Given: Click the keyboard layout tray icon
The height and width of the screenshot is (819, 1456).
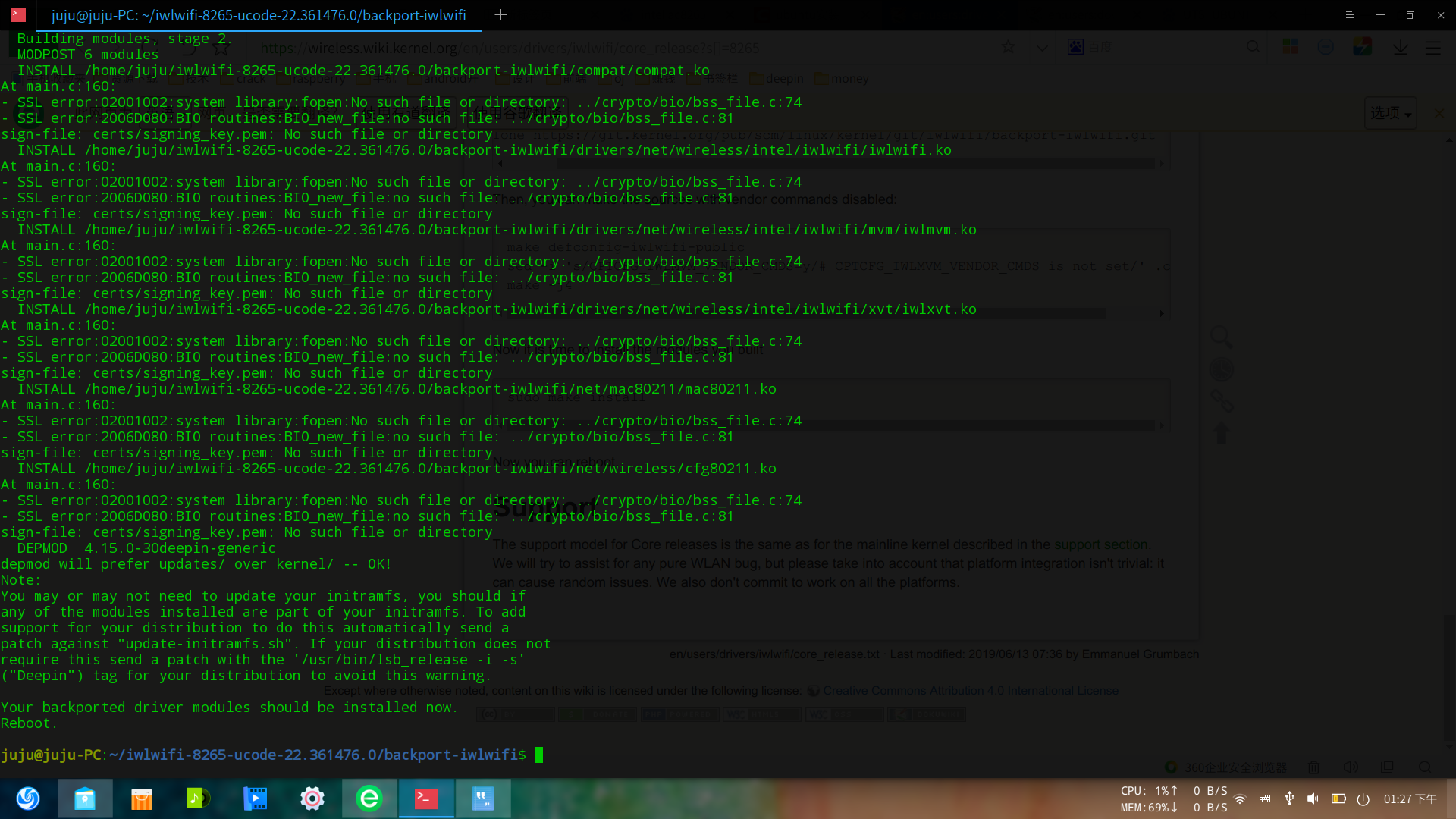Looking at the screenshot, I should (1264, 799).
